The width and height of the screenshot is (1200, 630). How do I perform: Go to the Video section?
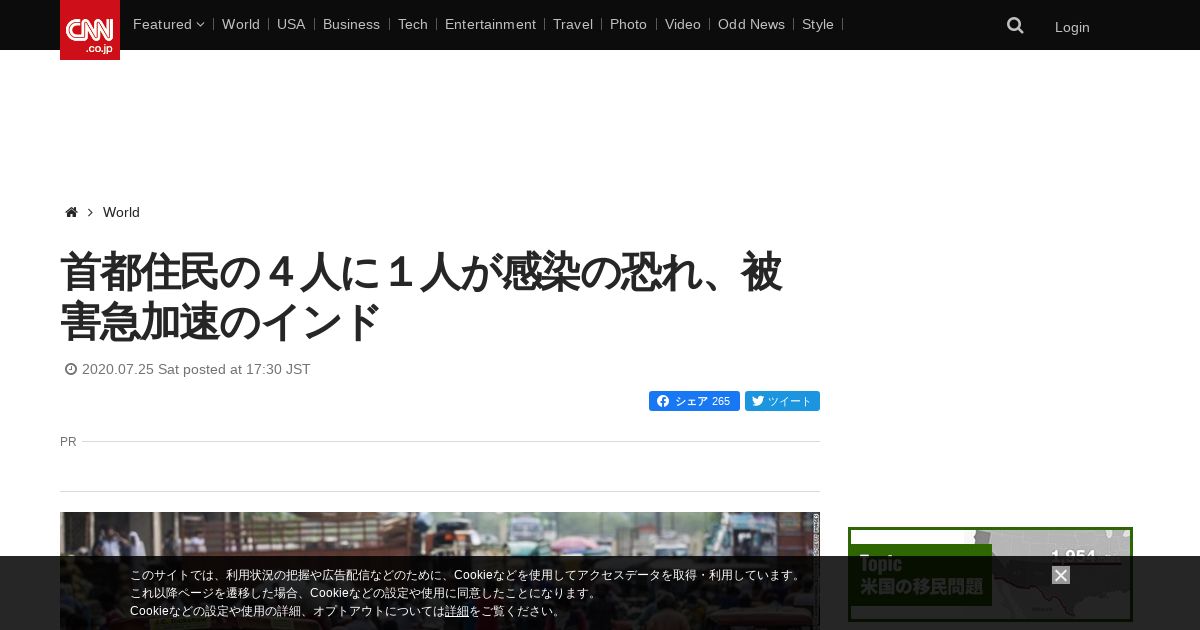[683, 24]
